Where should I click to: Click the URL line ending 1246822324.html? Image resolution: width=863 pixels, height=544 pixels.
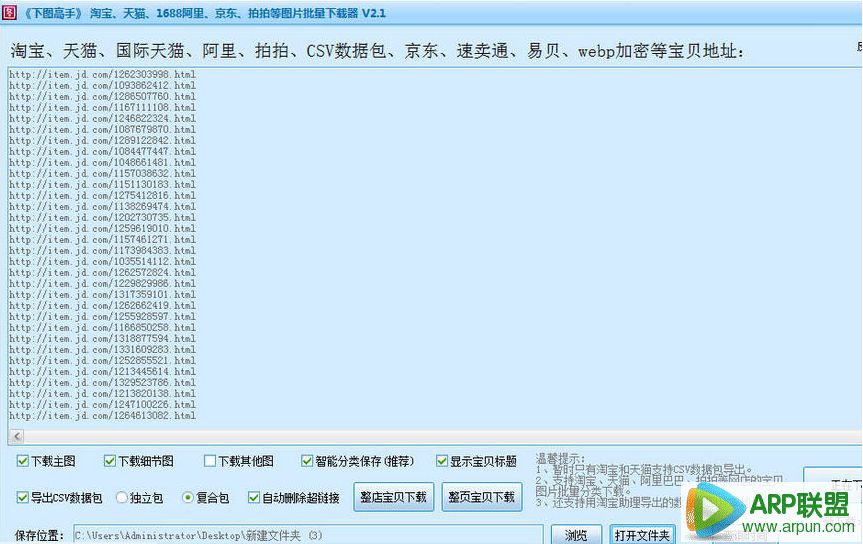point(102,118)
